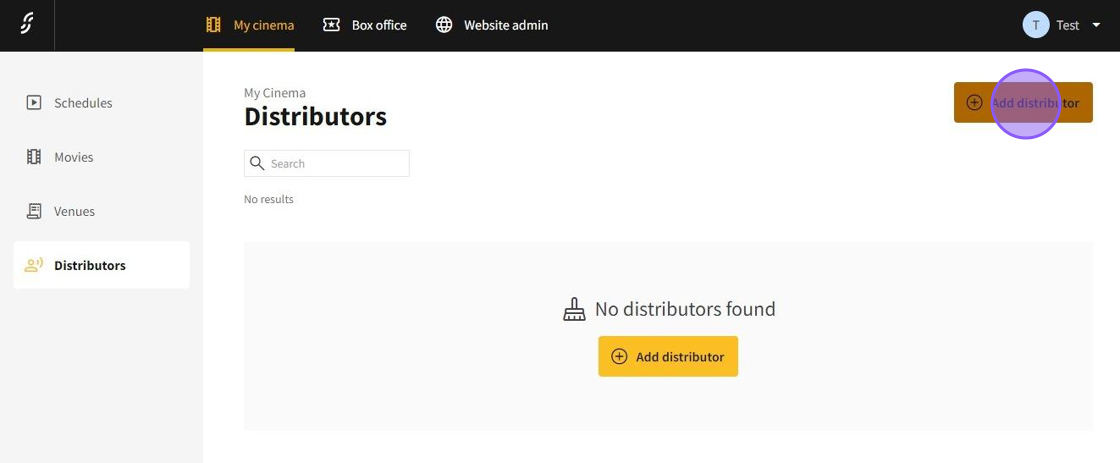The width and height of the screenshot is (1120, 463).
Task: Click the magnifying glass search icon
Action: click(257, 163)
